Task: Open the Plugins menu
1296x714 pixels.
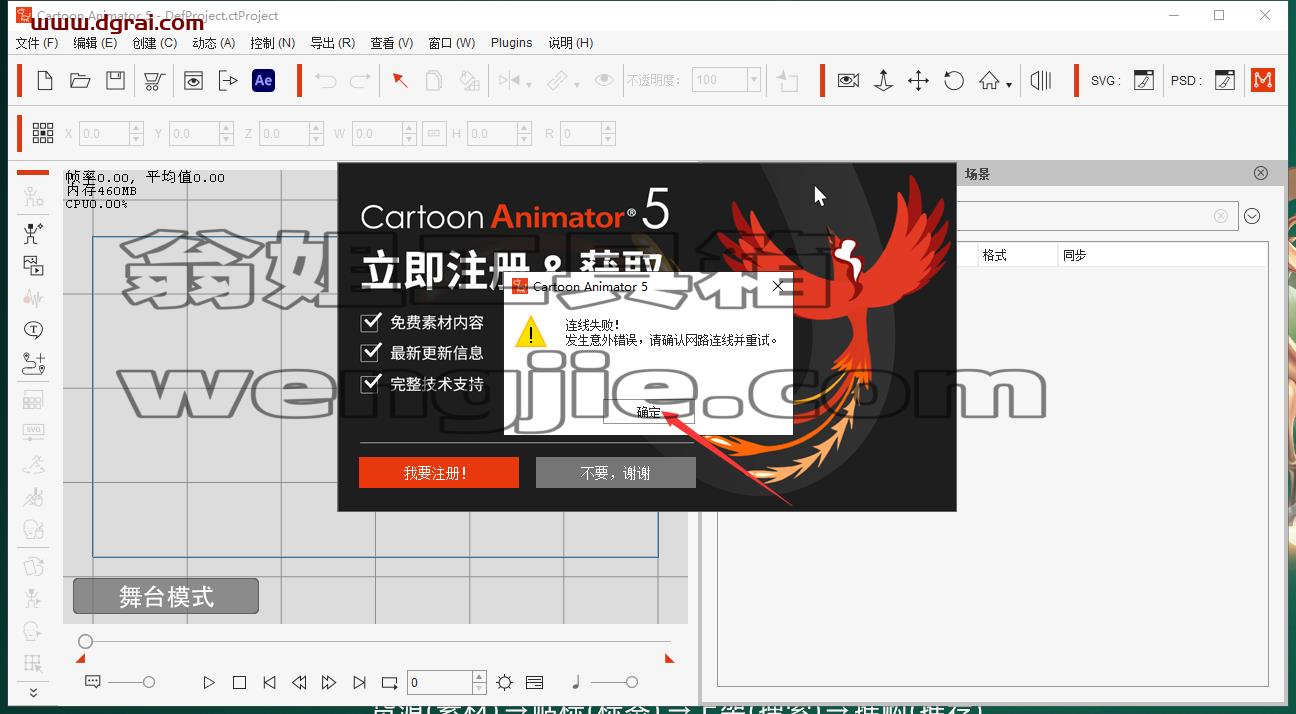Action: (511, 43)
